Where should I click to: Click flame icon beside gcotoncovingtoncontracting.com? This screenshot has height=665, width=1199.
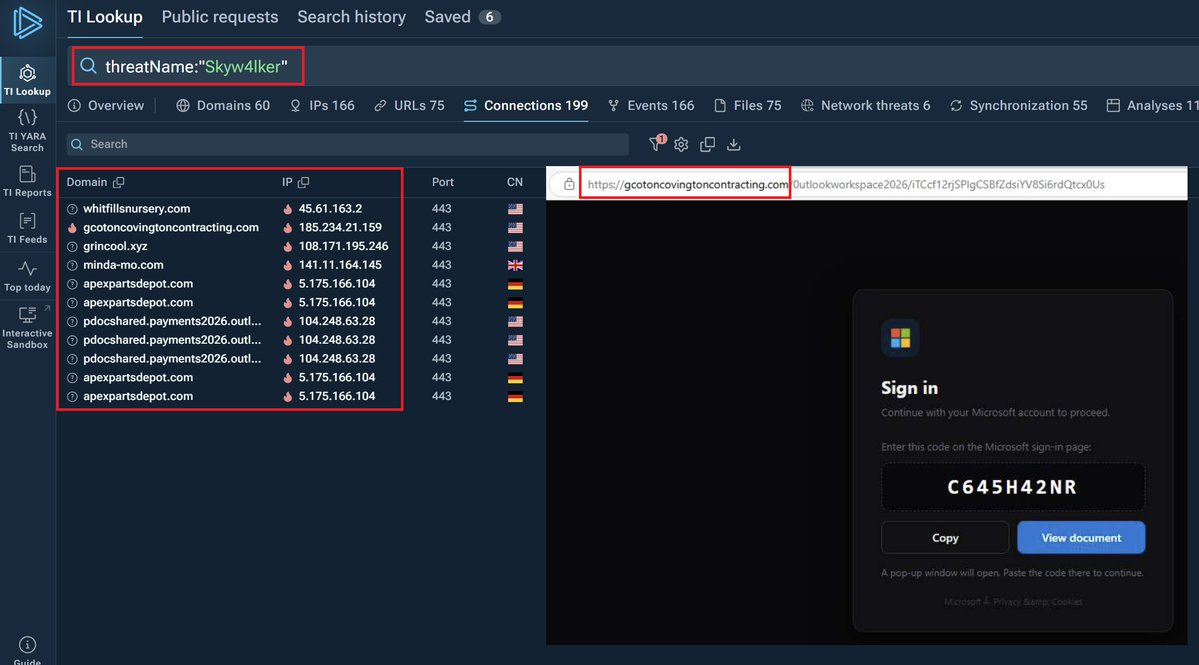[x=72, y=228]
